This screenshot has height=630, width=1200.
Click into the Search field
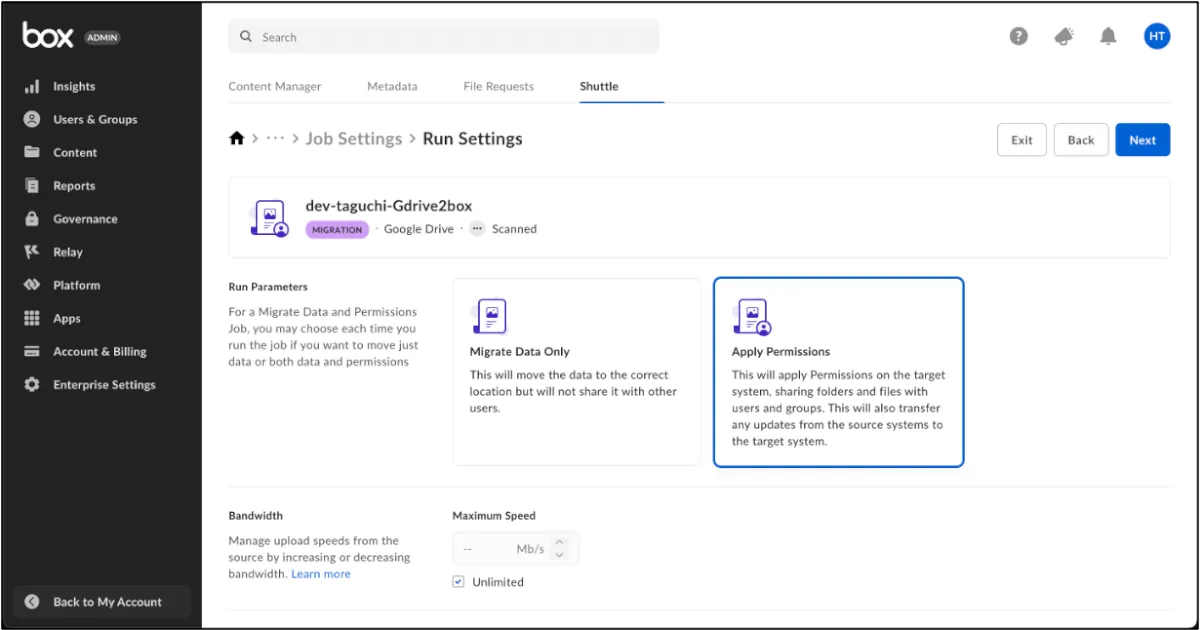[444, 37]
